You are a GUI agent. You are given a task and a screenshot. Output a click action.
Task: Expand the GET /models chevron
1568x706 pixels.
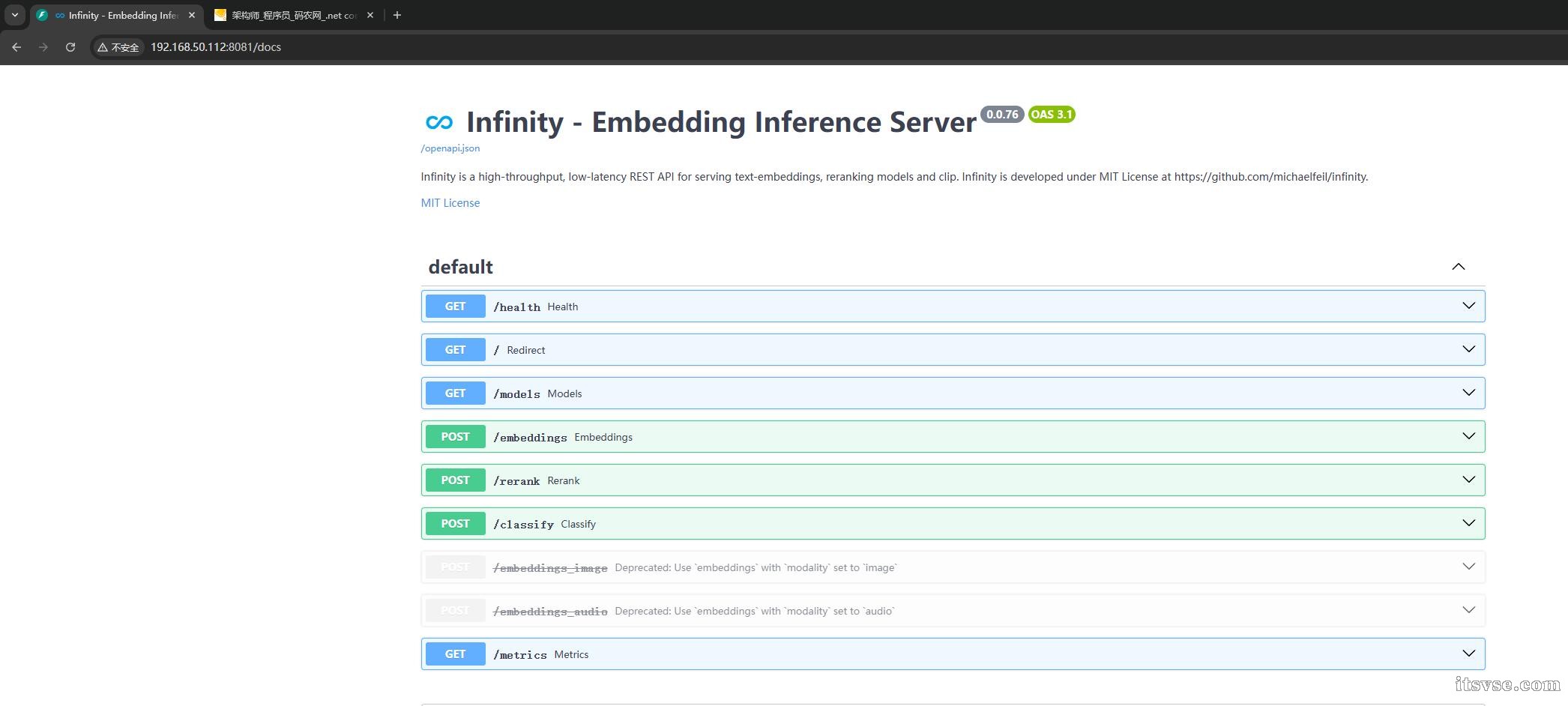1469,393
